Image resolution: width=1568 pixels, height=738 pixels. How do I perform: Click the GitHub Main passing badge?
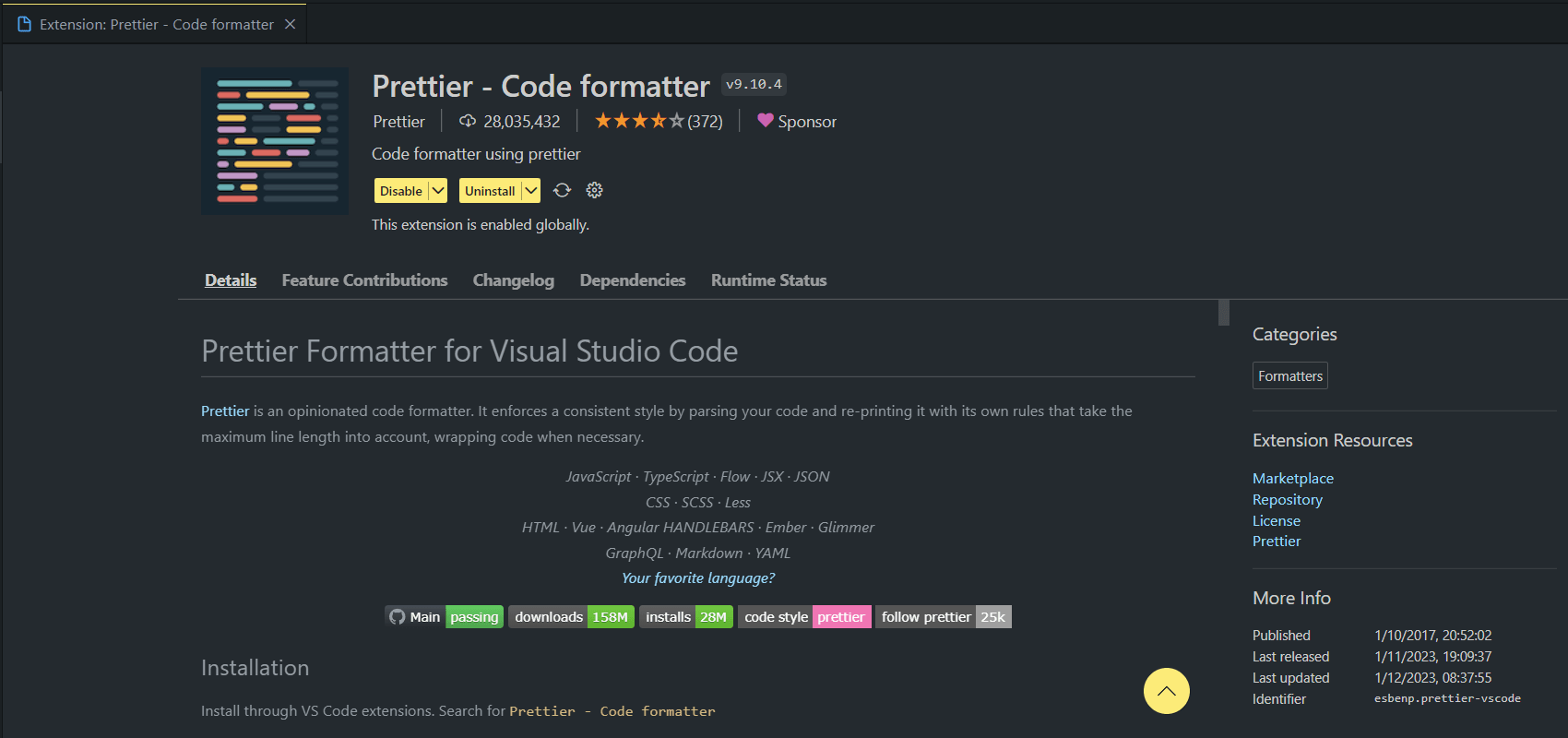(445, 617)
